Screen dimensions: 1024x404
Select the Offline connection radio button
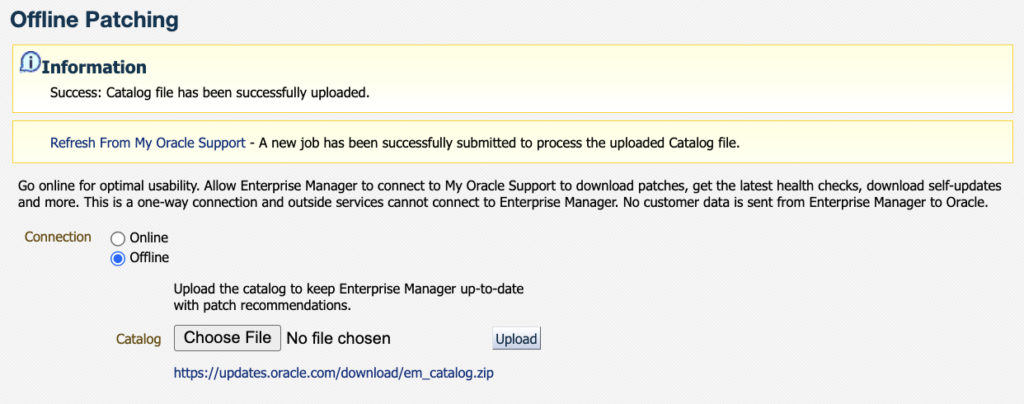118,259
